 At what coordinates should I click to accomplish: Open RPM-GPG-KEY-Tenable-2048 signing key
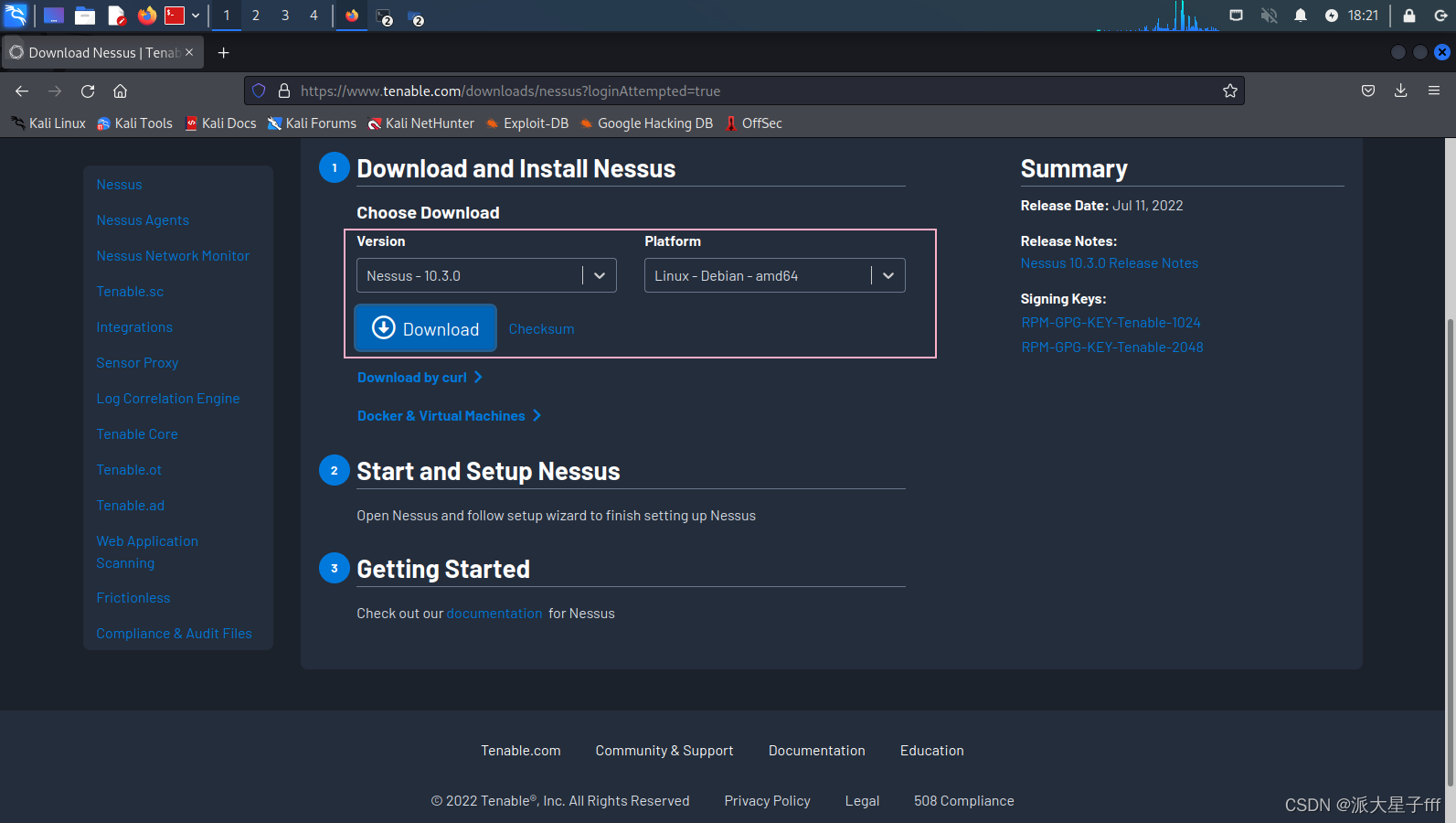[x=1111, y=347]
